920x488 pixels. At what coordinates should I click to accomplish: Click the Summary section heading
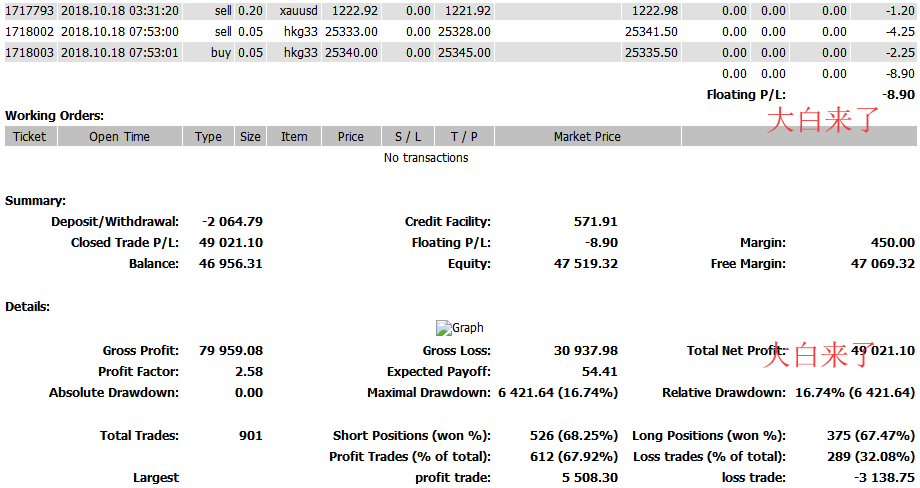tap(35, 201)
